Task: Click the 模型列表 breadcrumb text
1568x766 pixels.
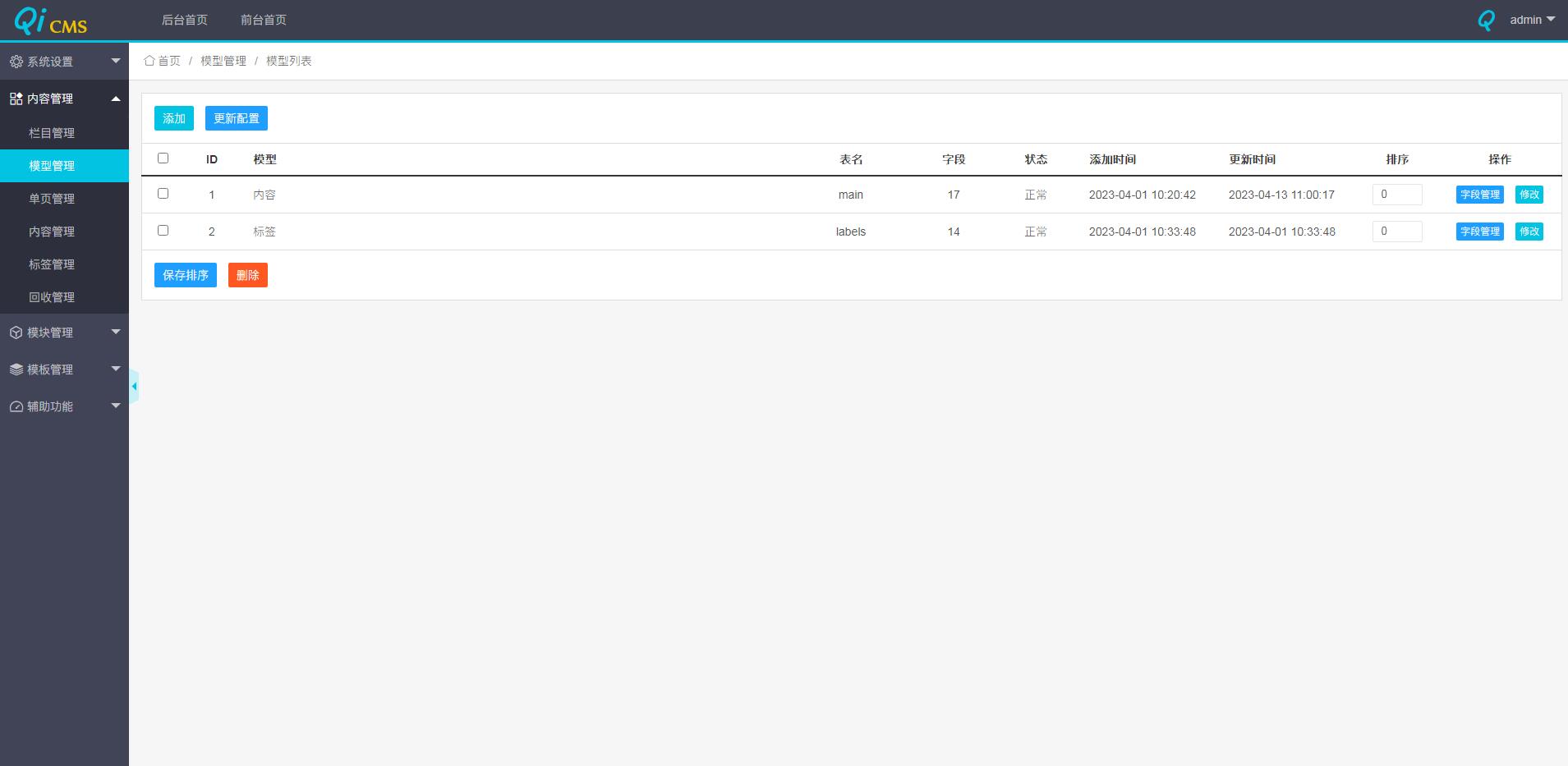Action: 289,61
